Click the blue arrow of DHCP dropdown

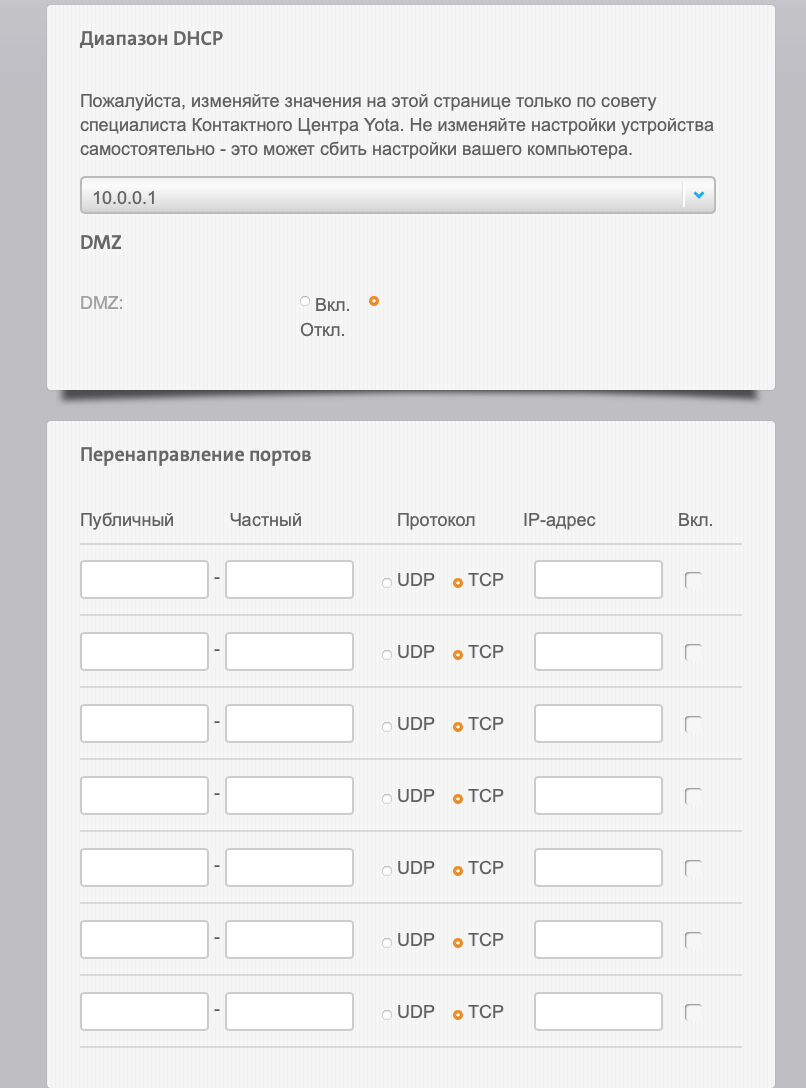698,196
